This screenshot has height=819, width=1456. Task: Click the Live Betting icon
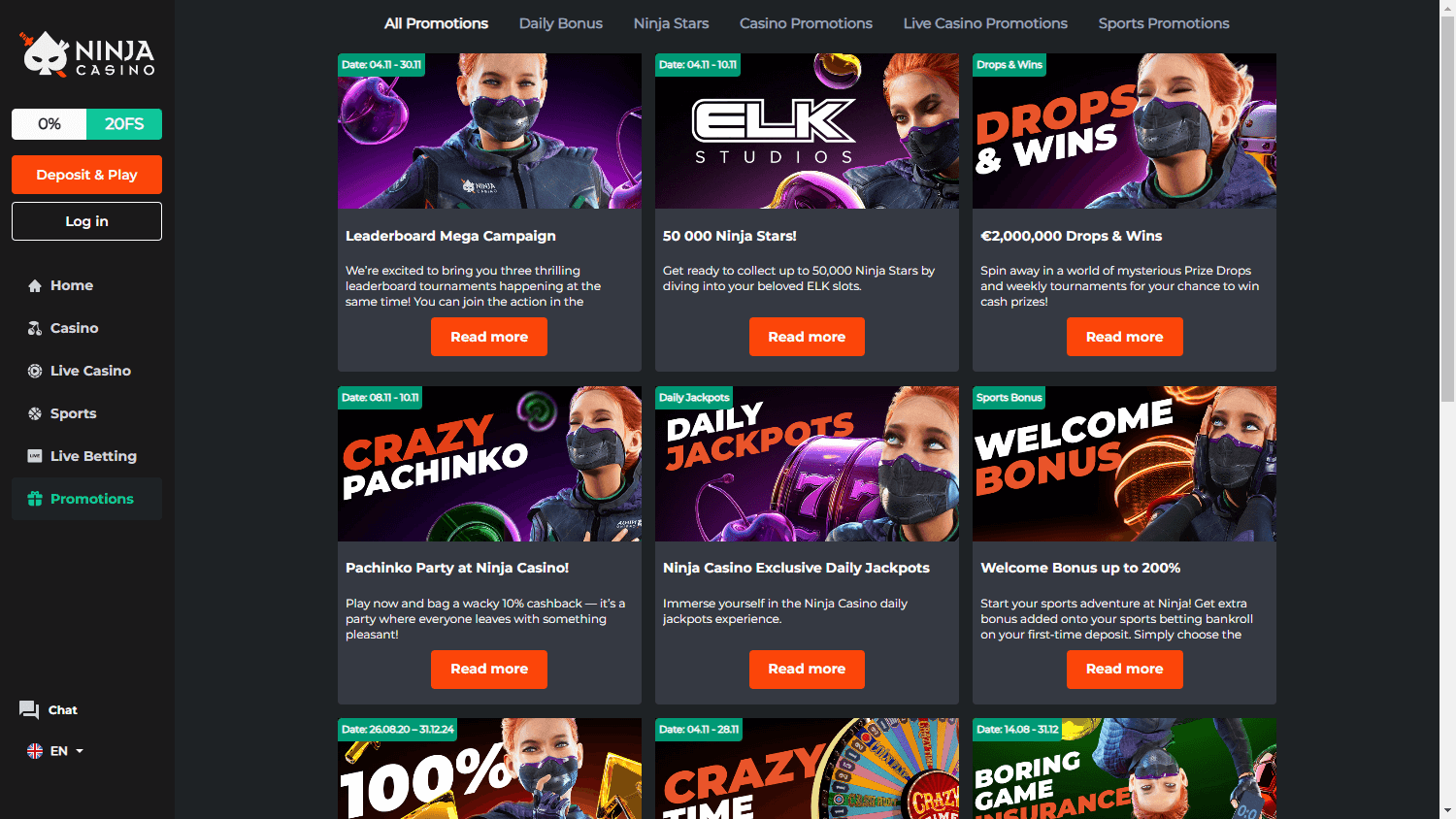[35, 456]
